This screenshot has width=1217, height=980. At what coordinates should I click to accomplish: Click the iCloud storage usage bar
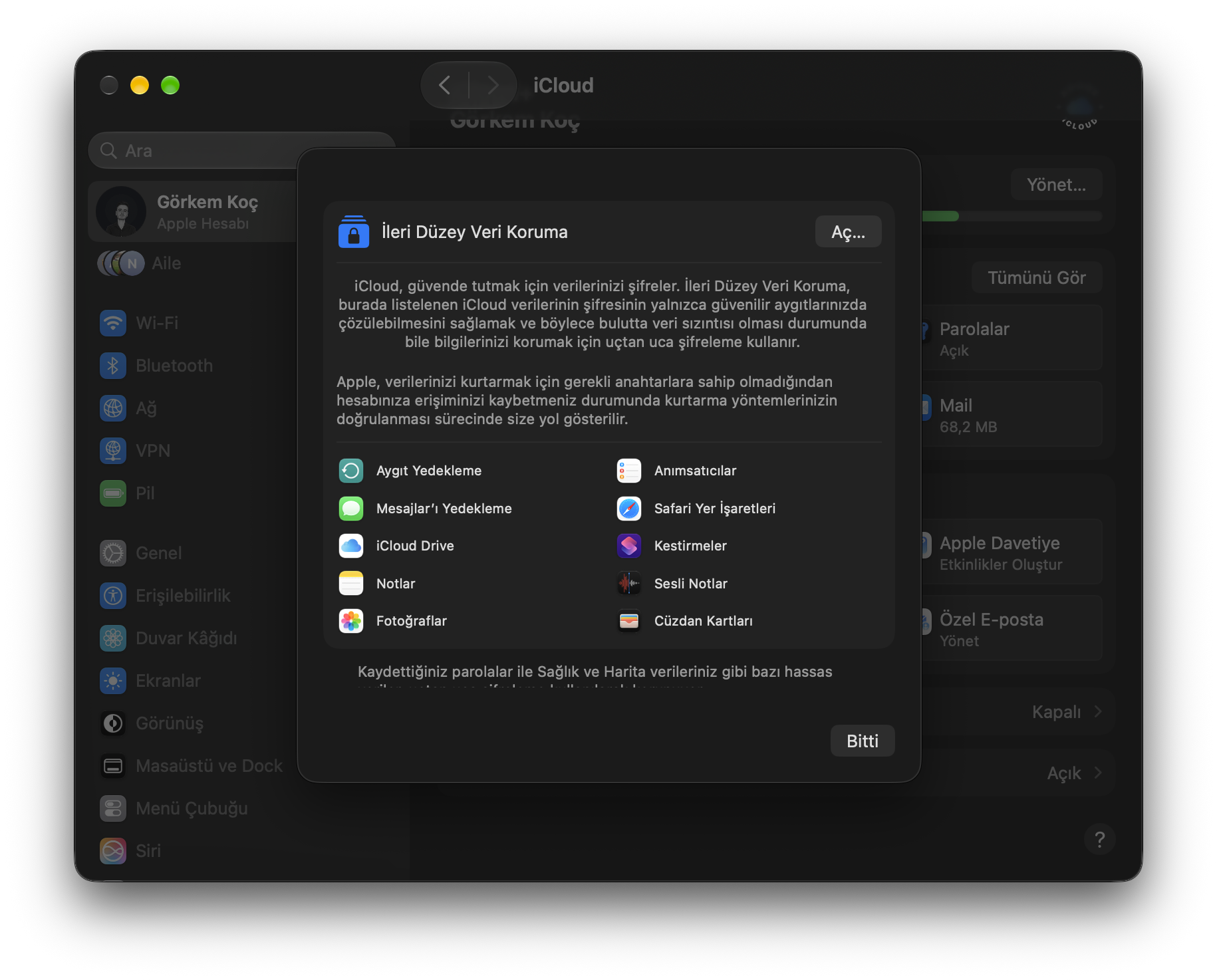[x=1012, y=216]
